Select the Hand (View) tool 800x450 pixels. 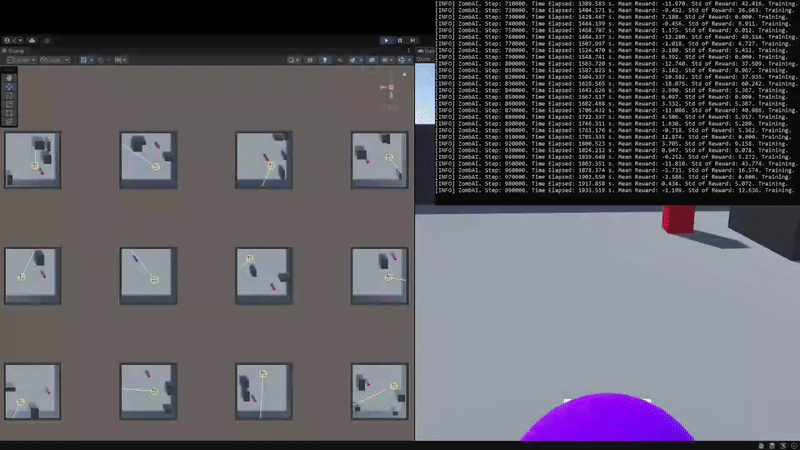(x=9, y=78)
